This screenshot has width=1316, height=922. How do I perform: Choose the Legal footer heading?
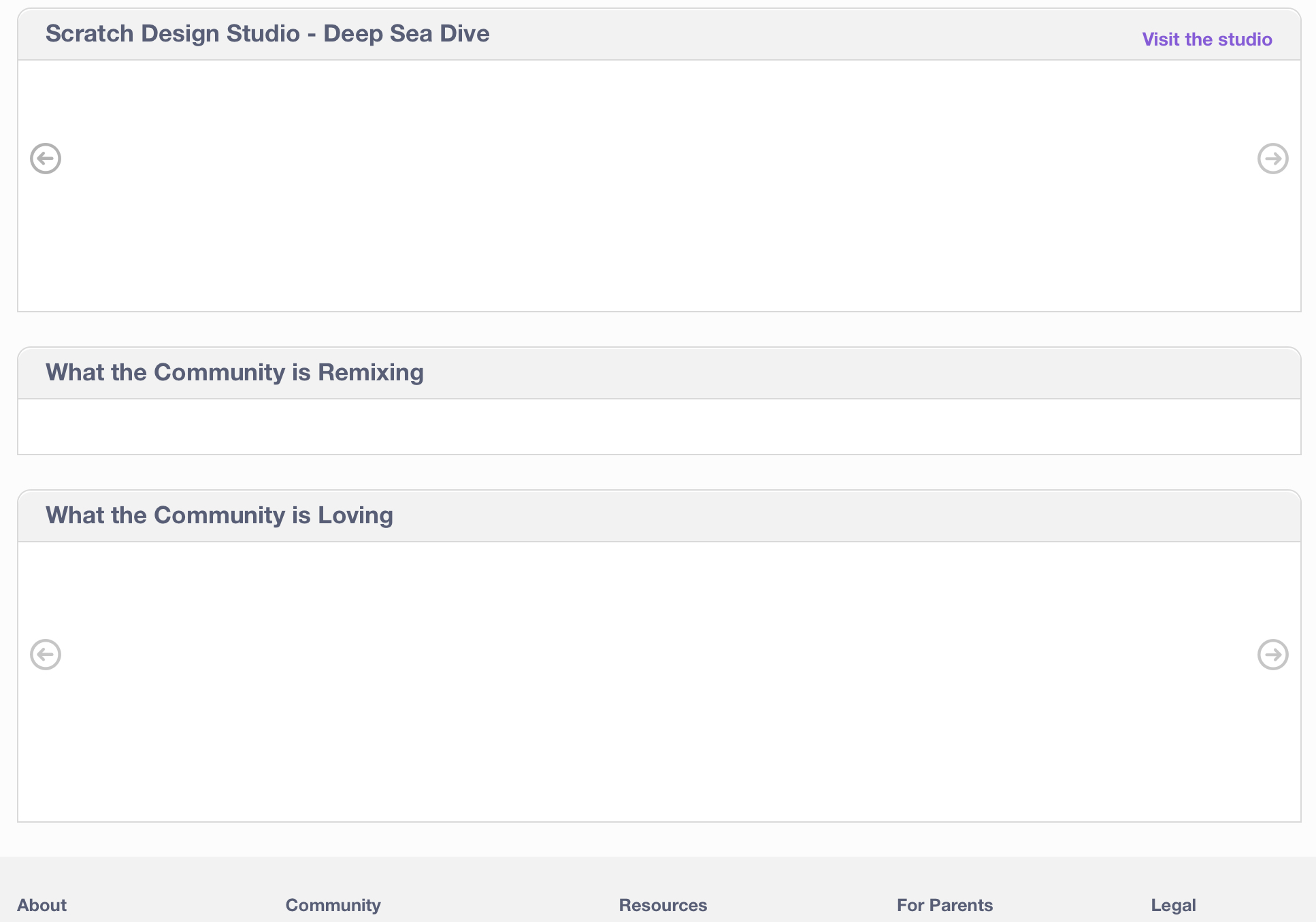coord(1173,905)
